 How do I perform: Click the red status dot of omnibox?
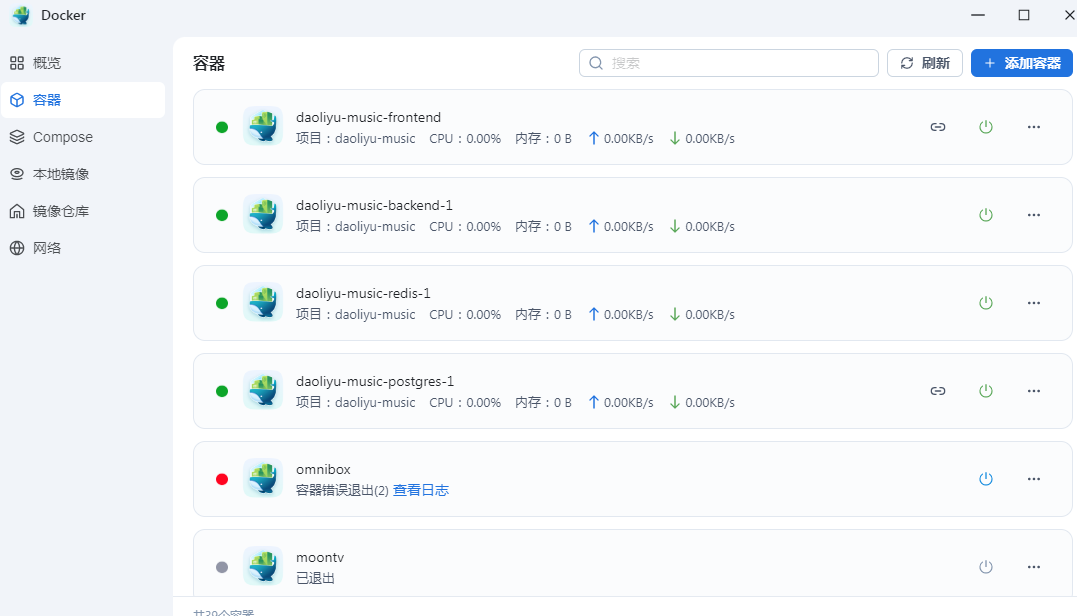222,479
